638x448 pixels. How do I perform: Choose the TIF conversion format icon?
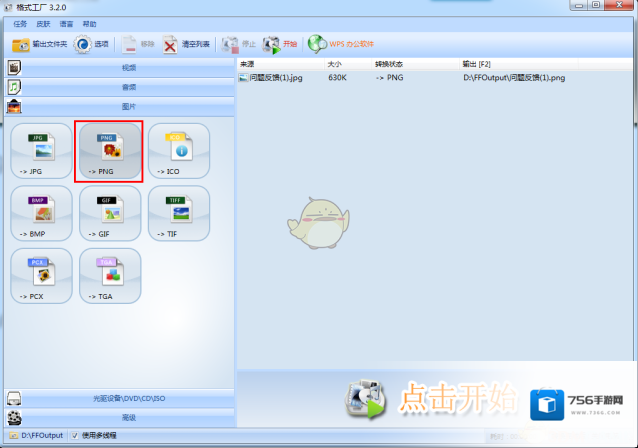178,213
